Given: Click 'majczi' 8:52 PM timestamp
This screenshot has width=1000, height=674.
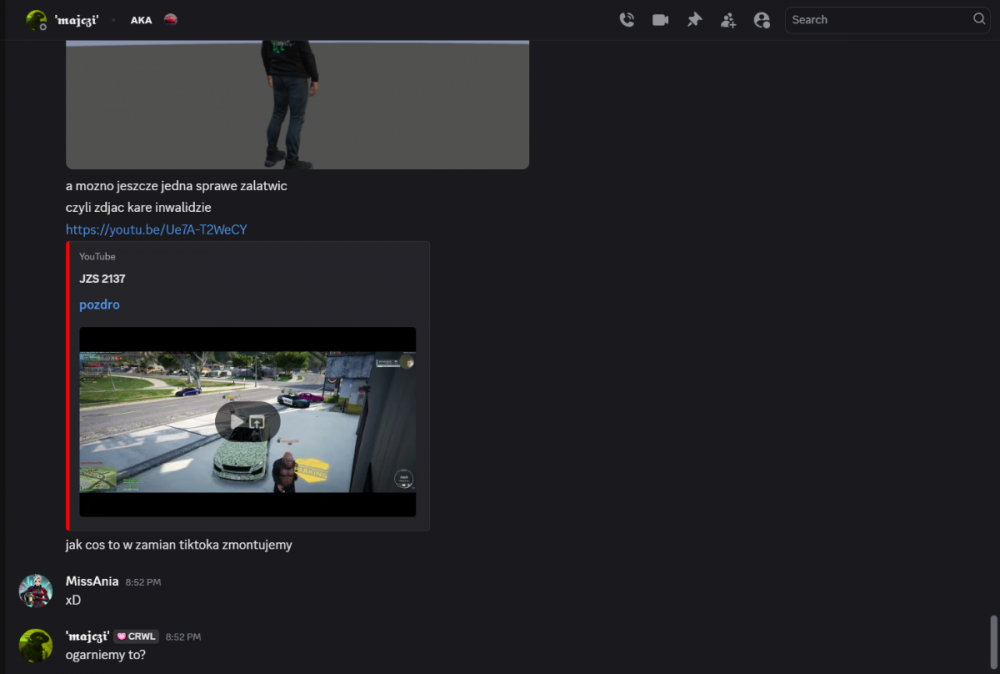Looking at the screenshot, I should [x=183, y=637].
